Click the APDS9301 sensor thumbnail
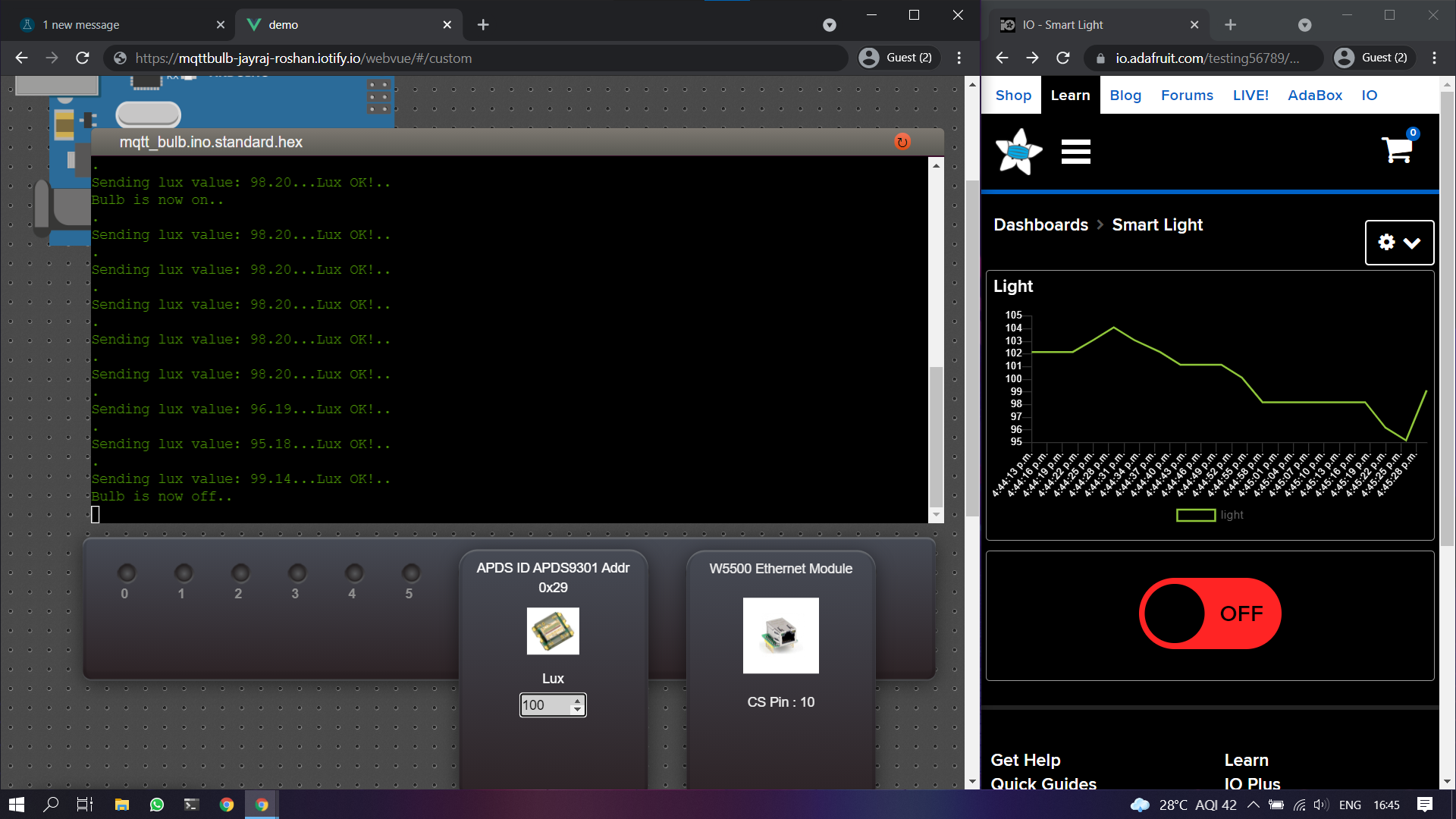Viewport: 1456px width, 819px height. [553, 631]
